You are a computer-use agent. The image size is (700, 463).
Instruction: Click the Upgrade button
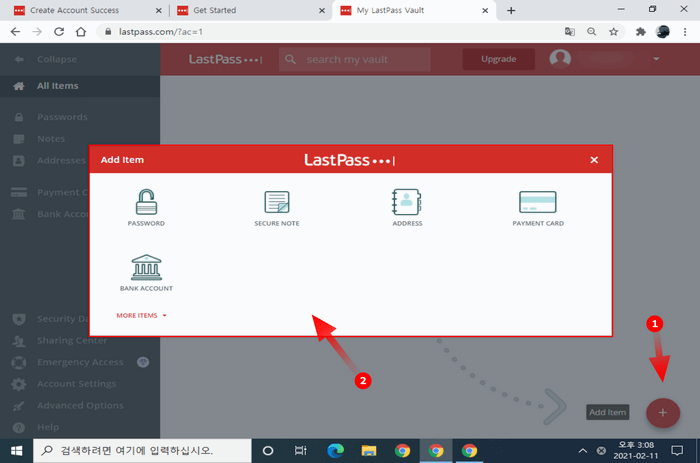[499, 59]
